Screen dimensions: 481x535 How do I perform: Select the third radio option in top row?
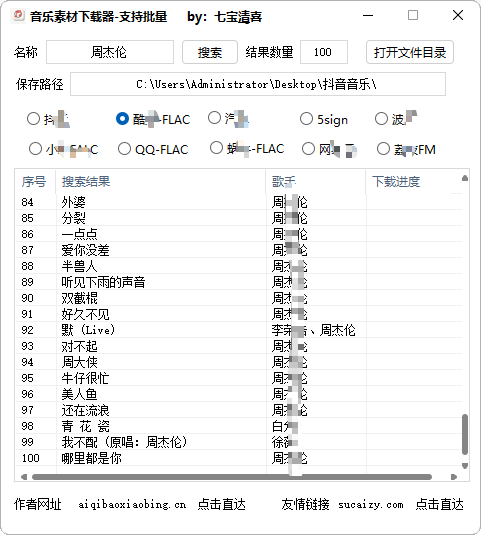point(214,118)
